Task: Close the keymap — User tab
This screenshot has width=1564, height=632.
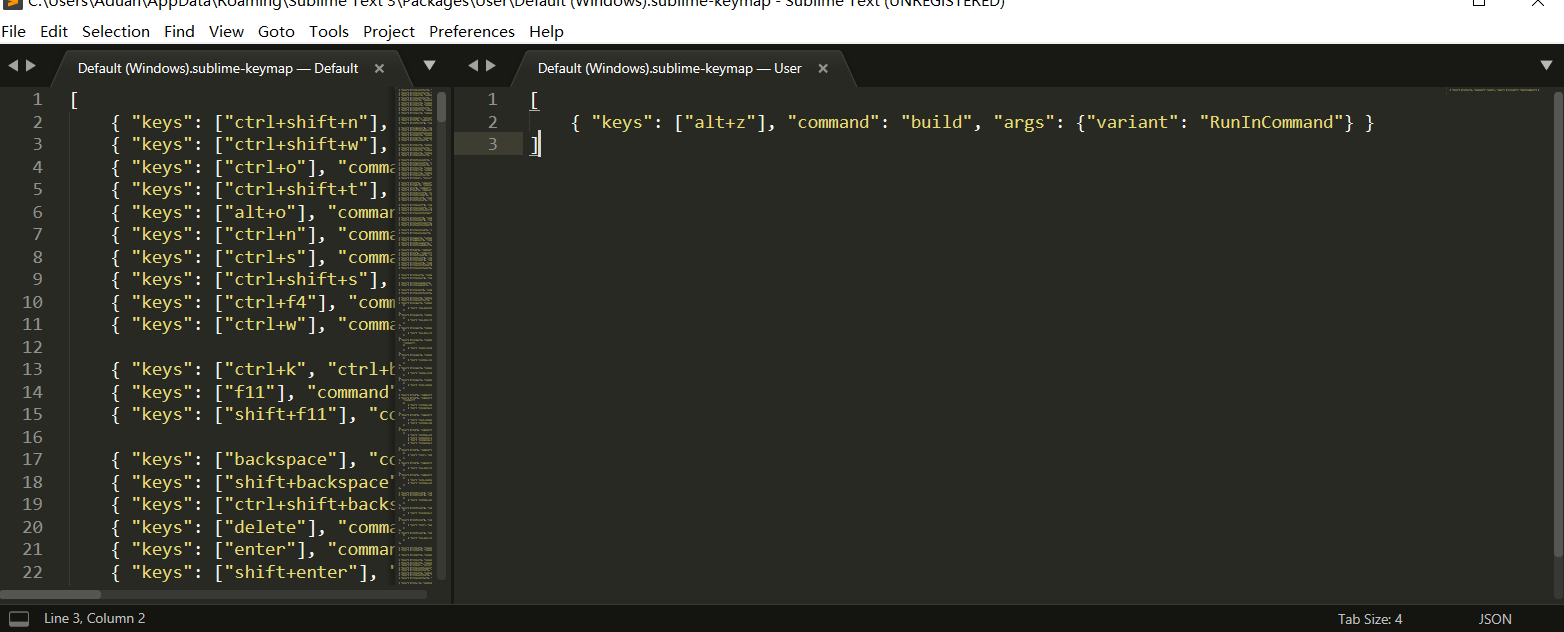Action: coord(823,68)
